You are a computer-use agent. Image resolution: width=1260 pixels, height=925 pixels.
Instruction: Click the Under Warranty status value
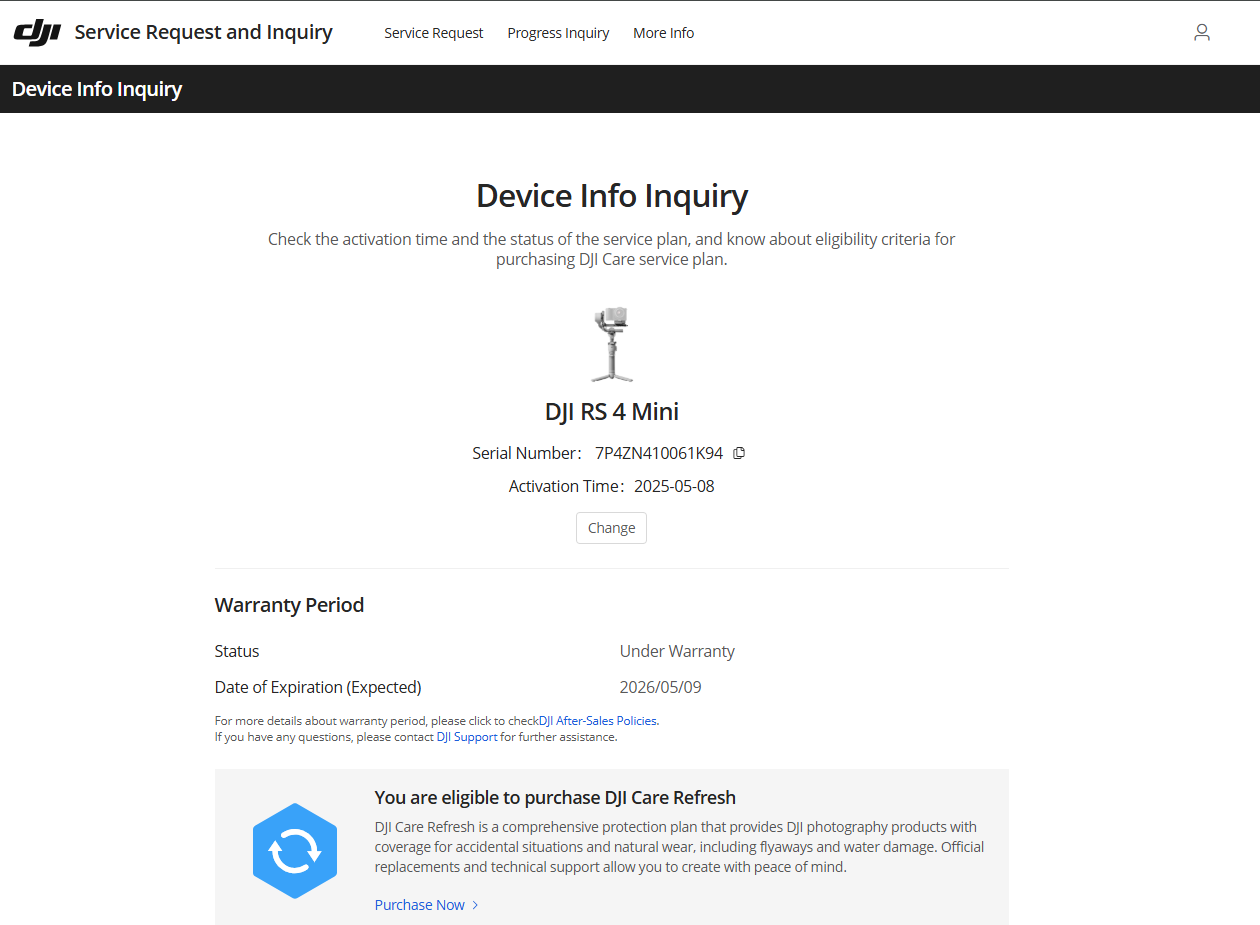coord(677,651)
